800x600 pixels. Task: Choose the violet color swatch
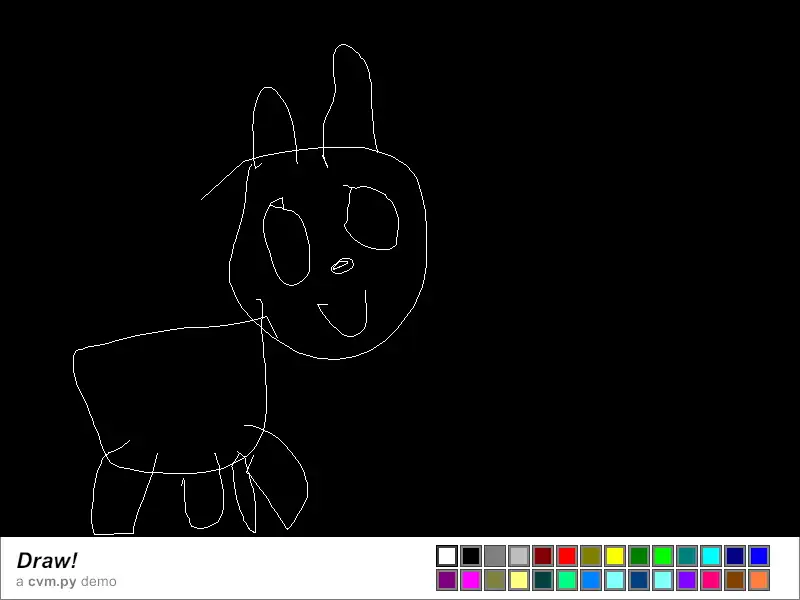(x=687, y=580)
